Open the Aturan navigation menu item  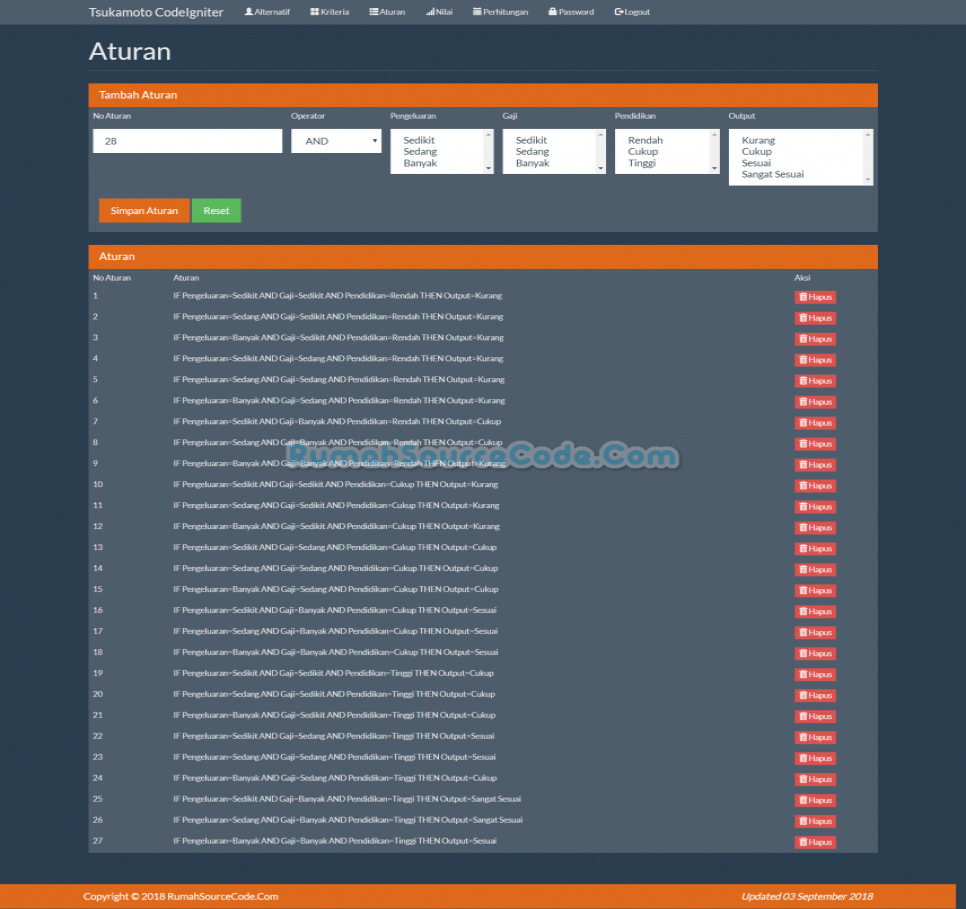coord(387,12)
